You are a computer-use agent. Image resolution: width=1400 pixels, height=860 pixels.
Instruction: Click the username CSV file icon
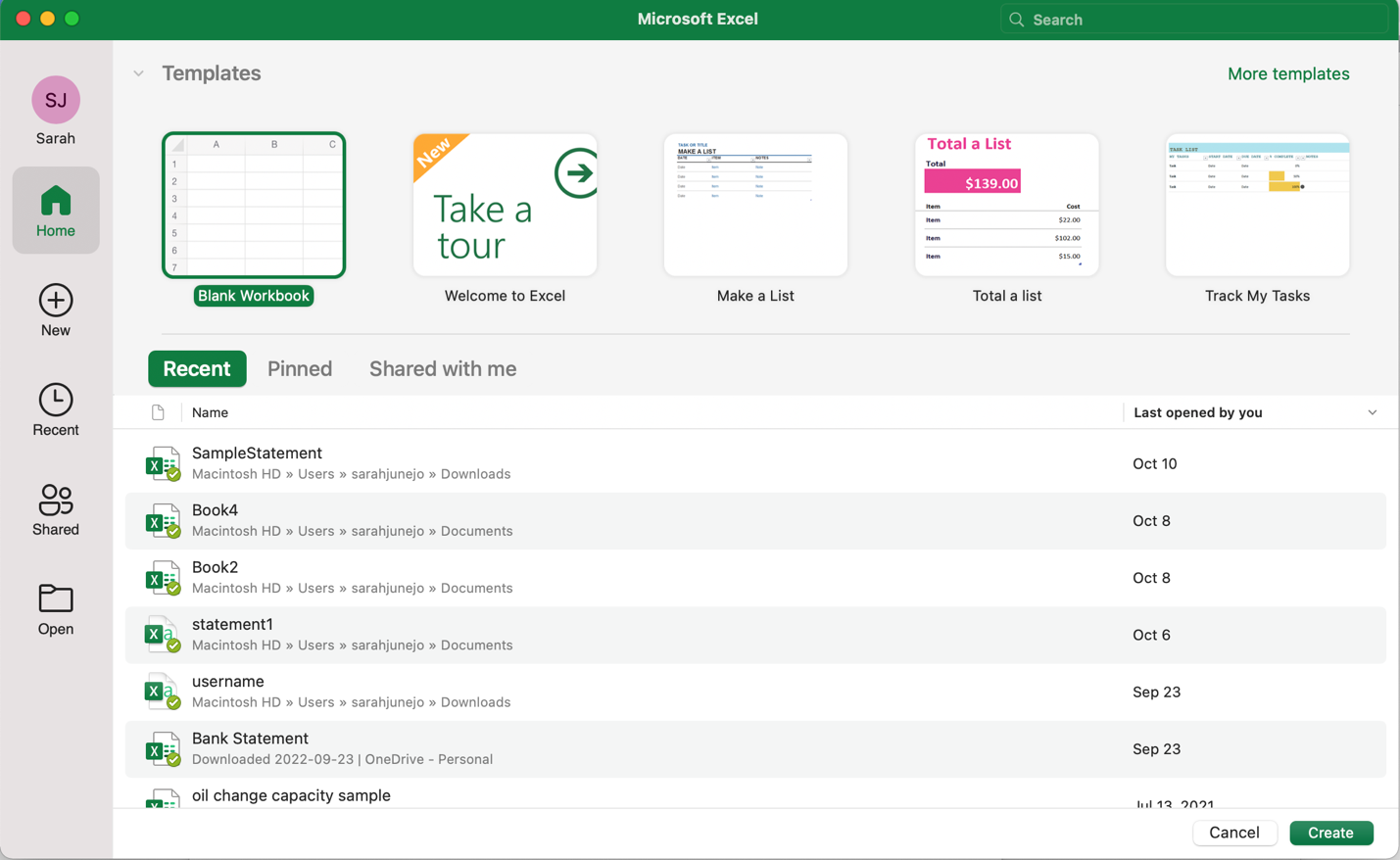coord(163,692)
